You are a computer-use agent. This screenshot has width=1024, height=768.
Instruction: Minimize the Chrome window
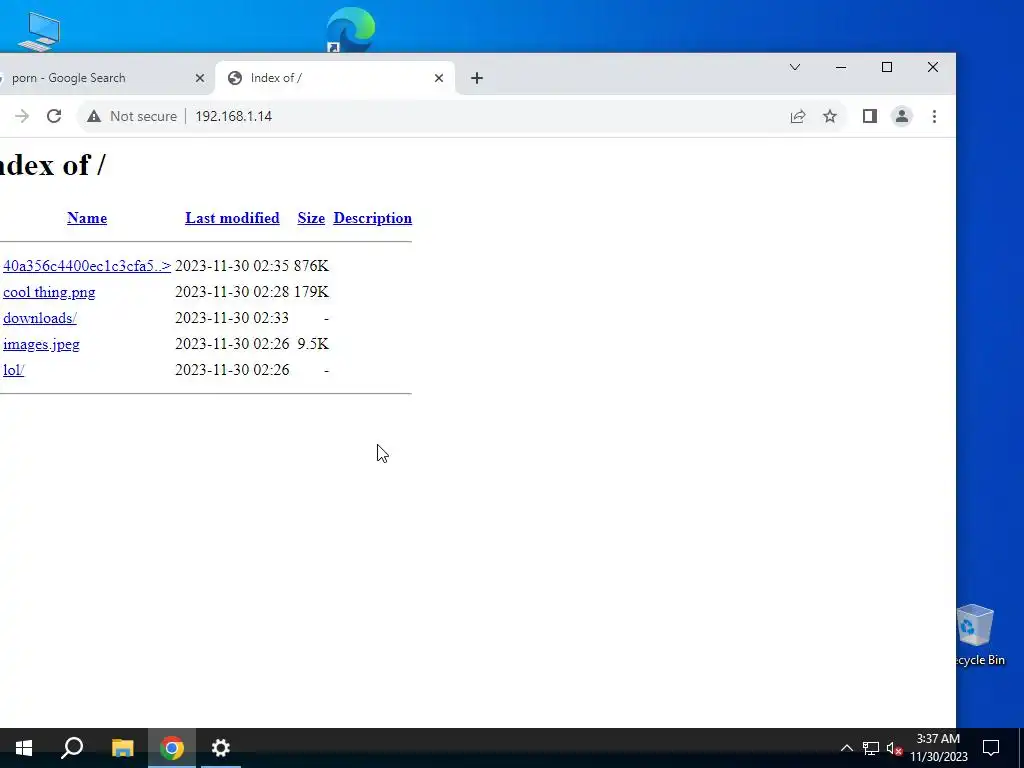coord(841,67)
